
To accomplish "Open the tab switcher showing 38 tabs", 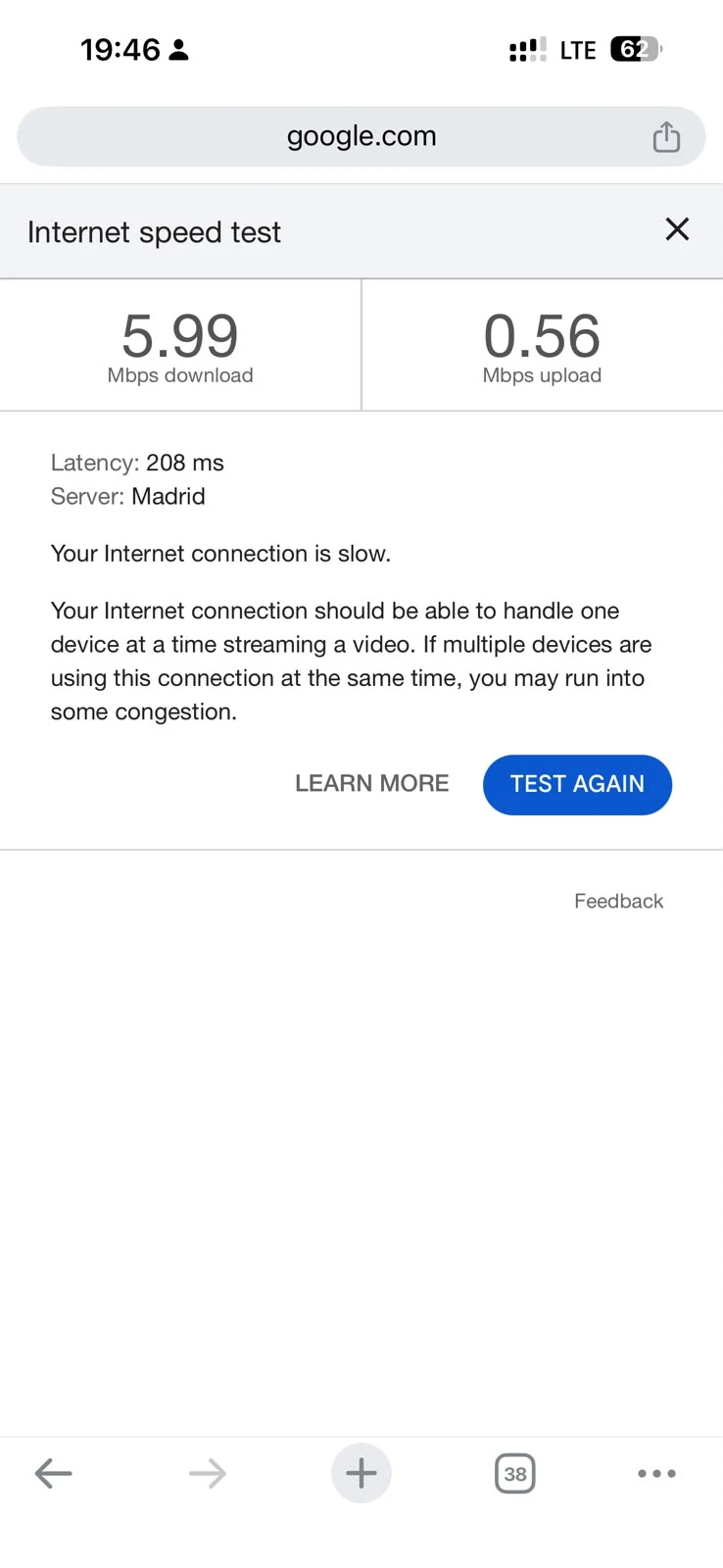I will pos(515,1473).
